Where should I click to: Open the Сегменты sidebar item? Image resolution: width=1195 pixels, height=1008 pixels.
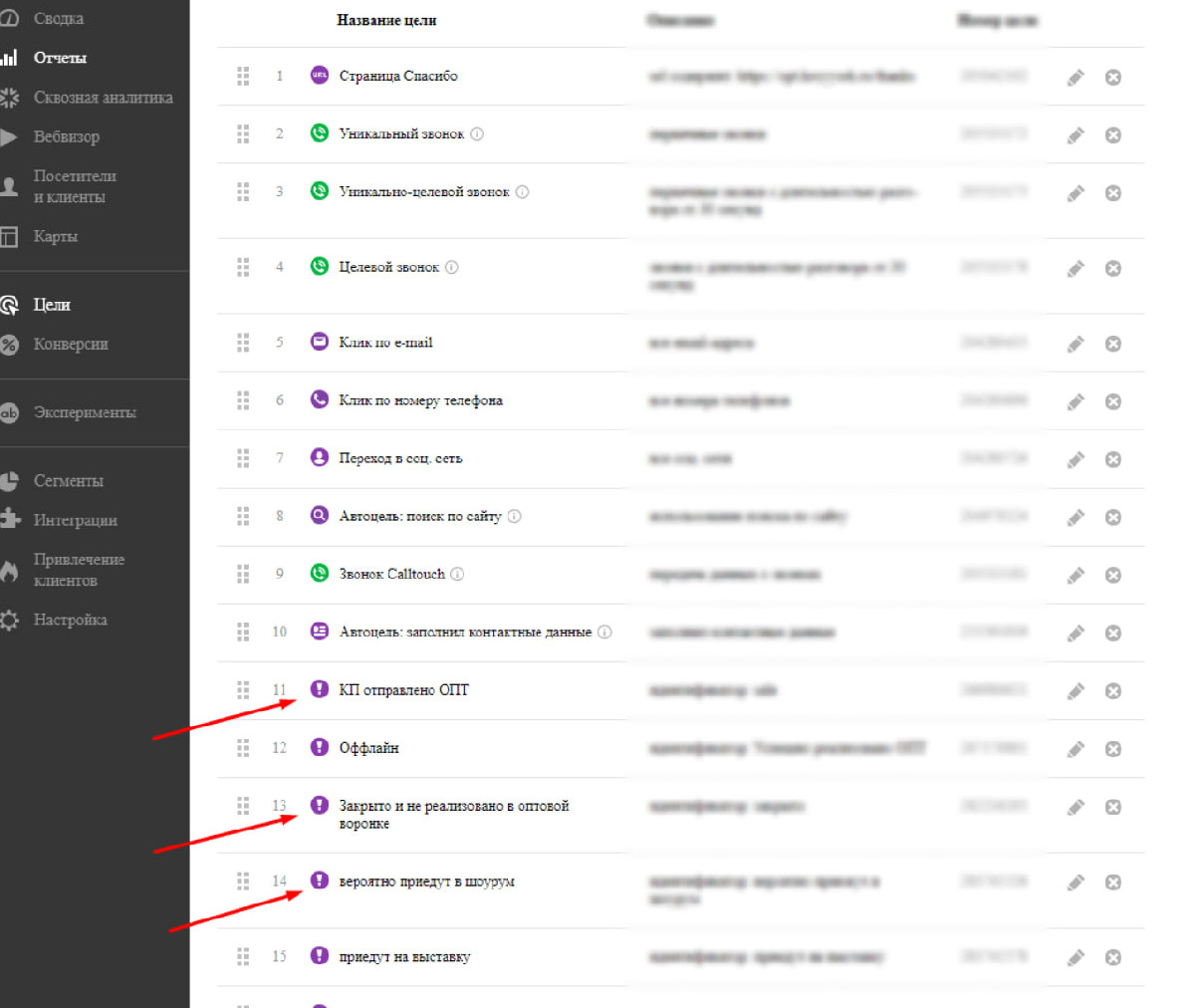click(68, 481)
